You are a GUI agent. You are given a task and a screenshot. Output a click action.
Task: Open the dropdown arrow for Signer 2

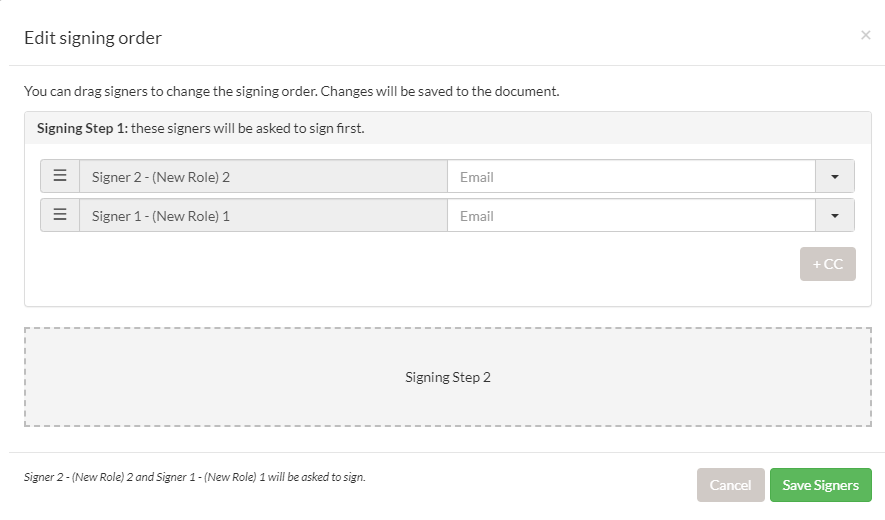click(x=835, y=176)
